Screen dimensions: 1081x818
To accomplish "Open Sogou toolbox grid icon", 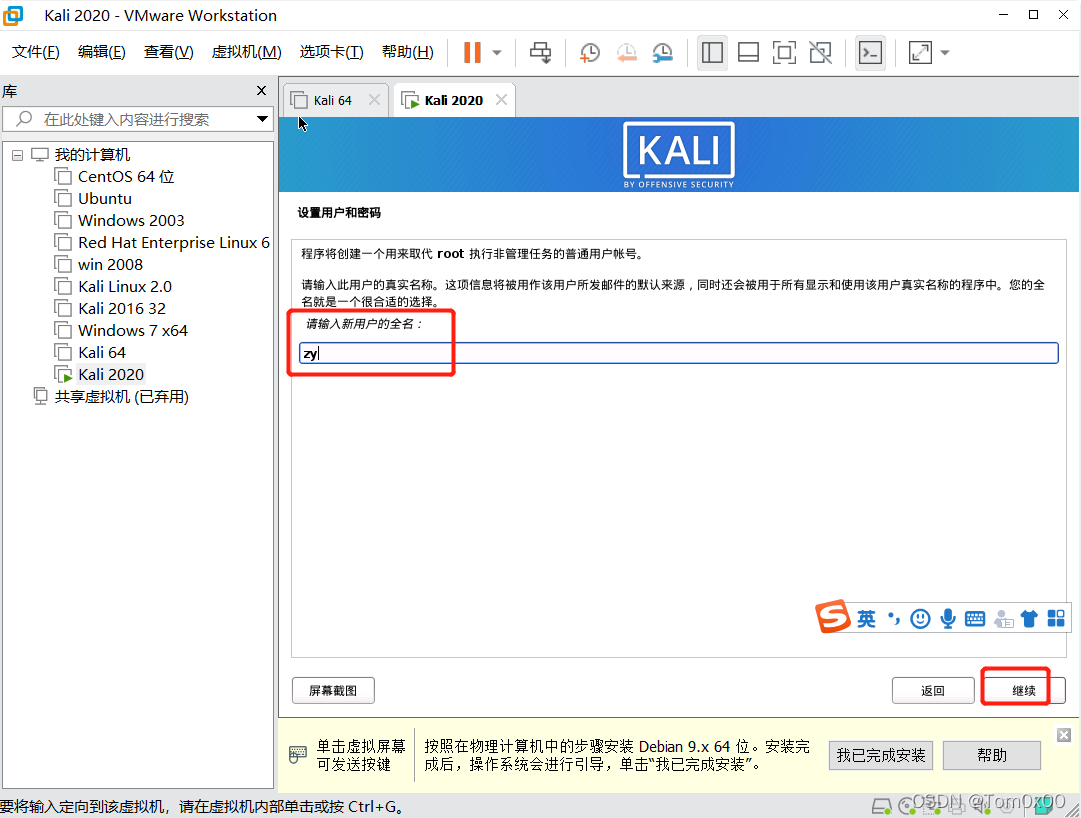I will (x=1055, y=619).
